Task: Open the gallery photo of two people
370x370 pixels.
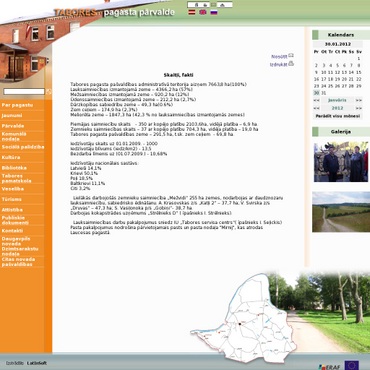Action: tap(341, 162)
